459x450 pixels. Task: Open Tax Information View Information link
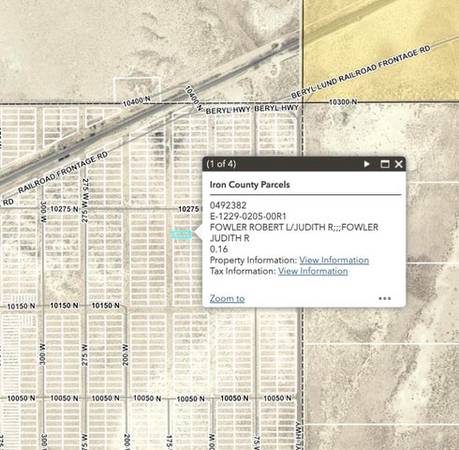pos(313,271)
